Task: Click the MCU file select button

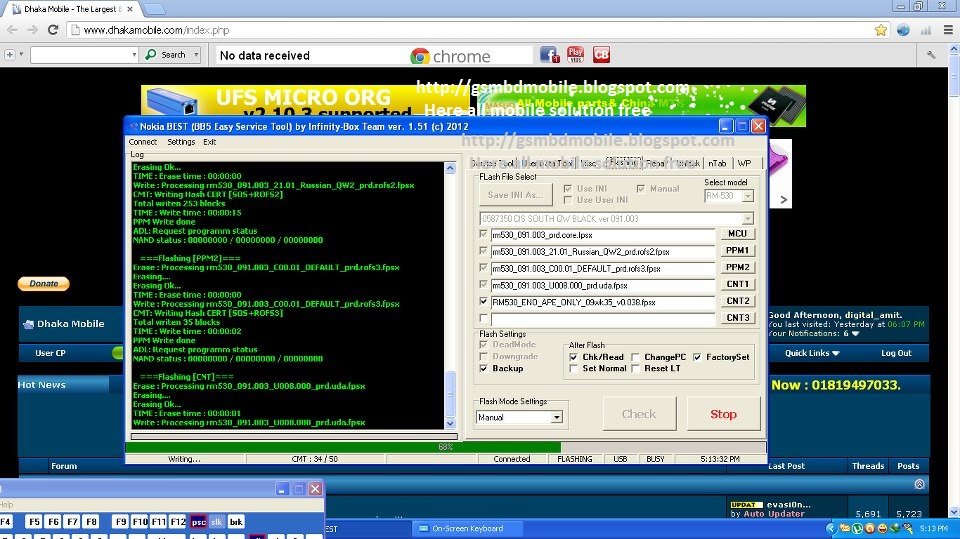Action: pyautogui.click(x=737, y=233)
